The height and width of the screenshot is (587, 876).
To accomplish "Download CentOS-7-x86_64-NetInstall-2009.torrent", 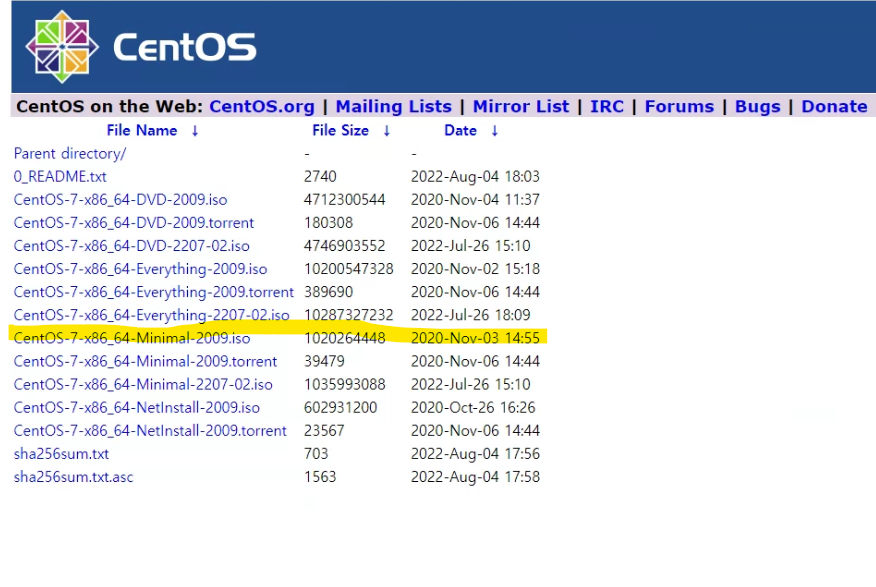I will point(150,431).
